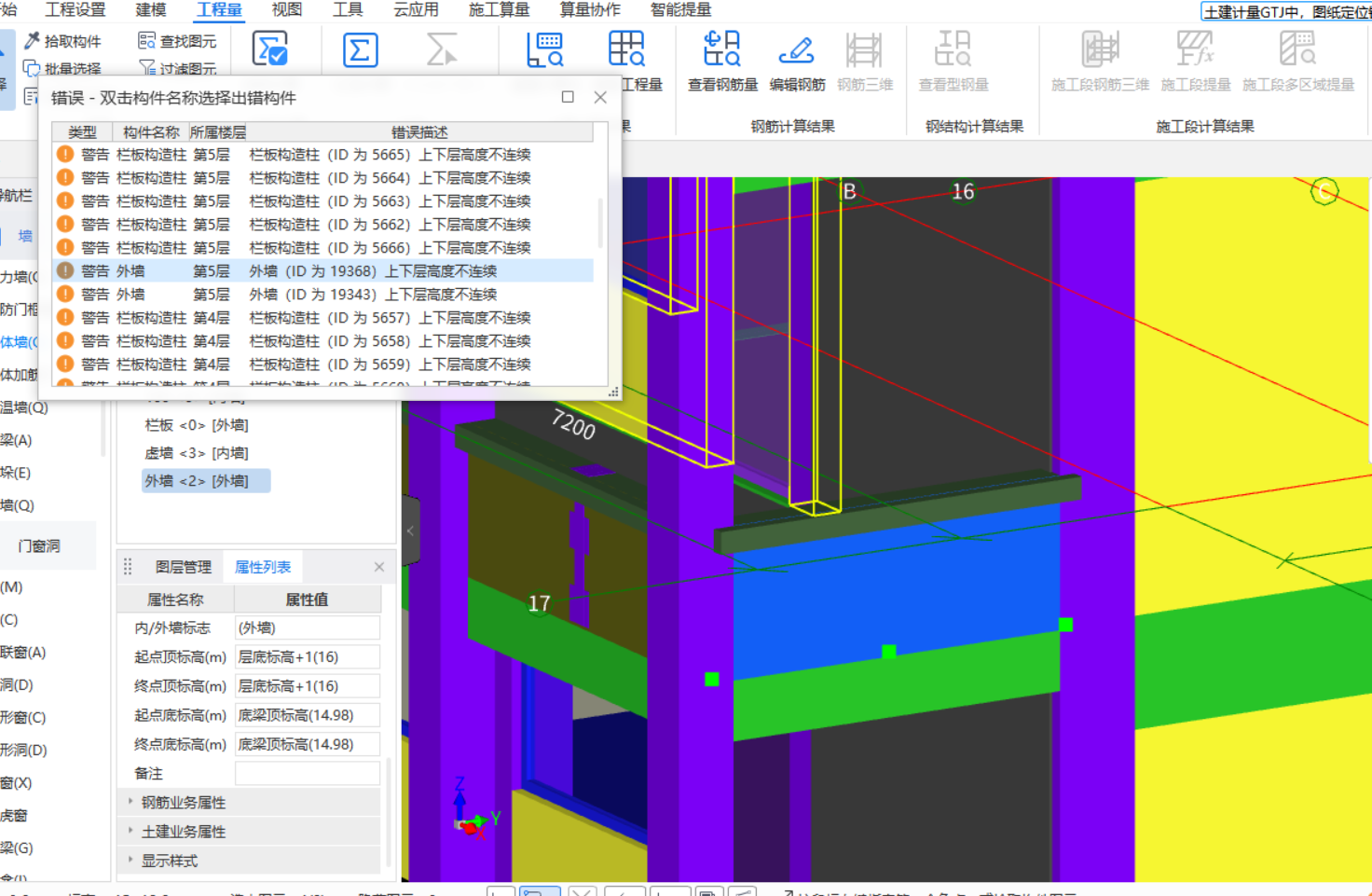Select warning row 外墙 ID 19368
This screenshot has width=1372, height=896.
point(322,270)
